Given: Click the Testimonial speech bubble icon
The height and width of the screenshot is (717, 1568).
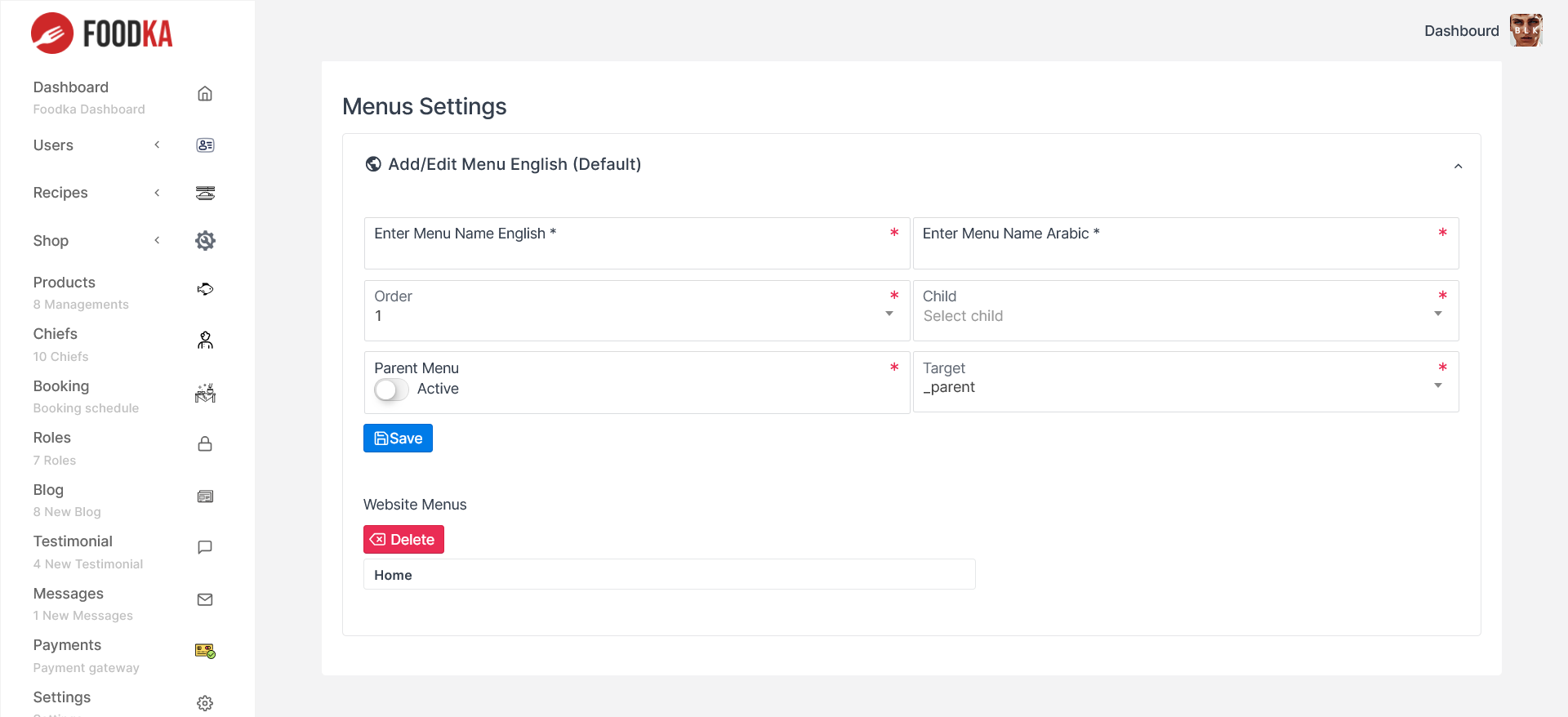Looking at the screenshot, I should (205, 547).
